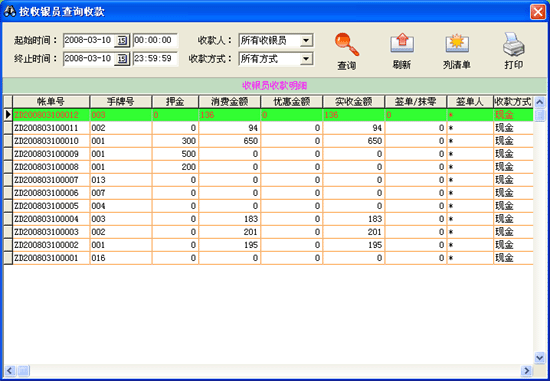Click 手牌号 cell 004
The height and width of the screenshot is (381, 550).
121,206
